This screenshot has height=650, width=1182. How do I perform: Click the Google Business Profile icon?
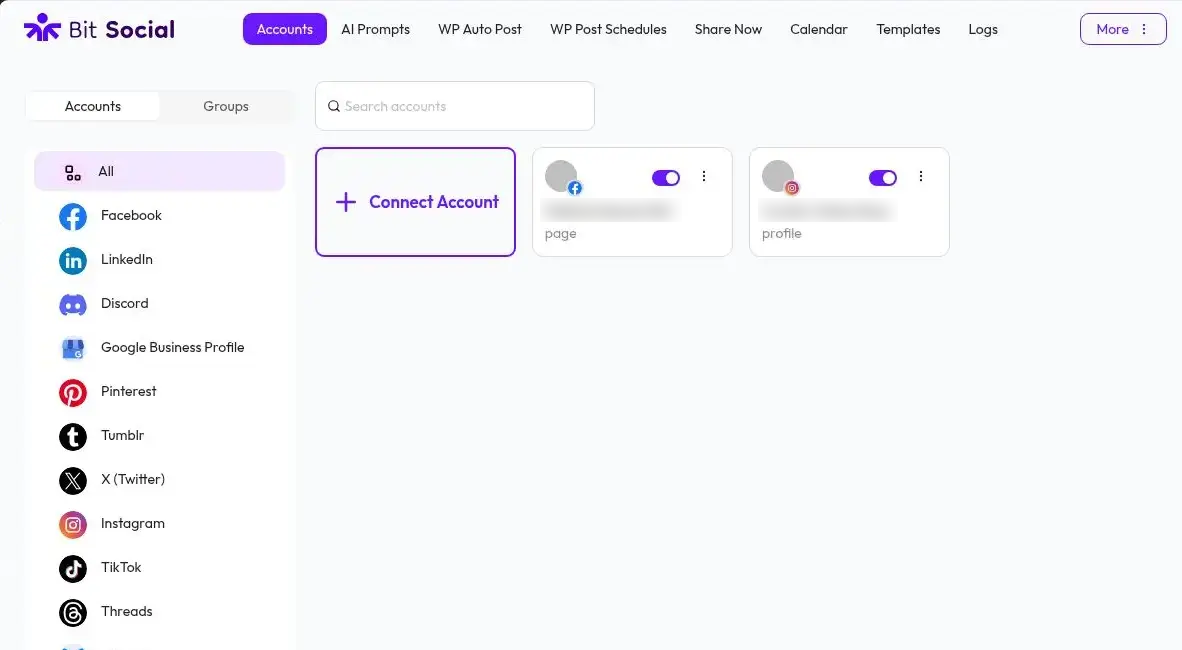click(73, 348)
